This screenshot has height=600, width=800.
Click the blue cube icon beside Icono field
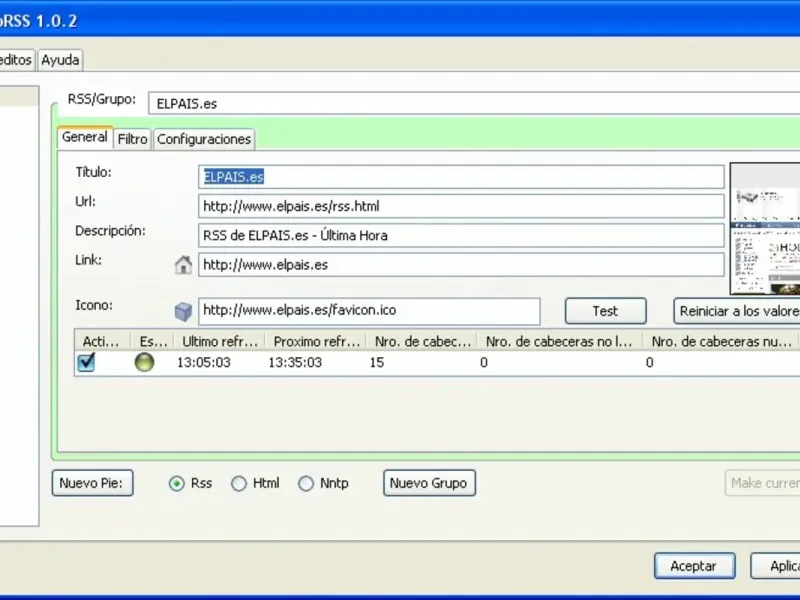[183, 311]
